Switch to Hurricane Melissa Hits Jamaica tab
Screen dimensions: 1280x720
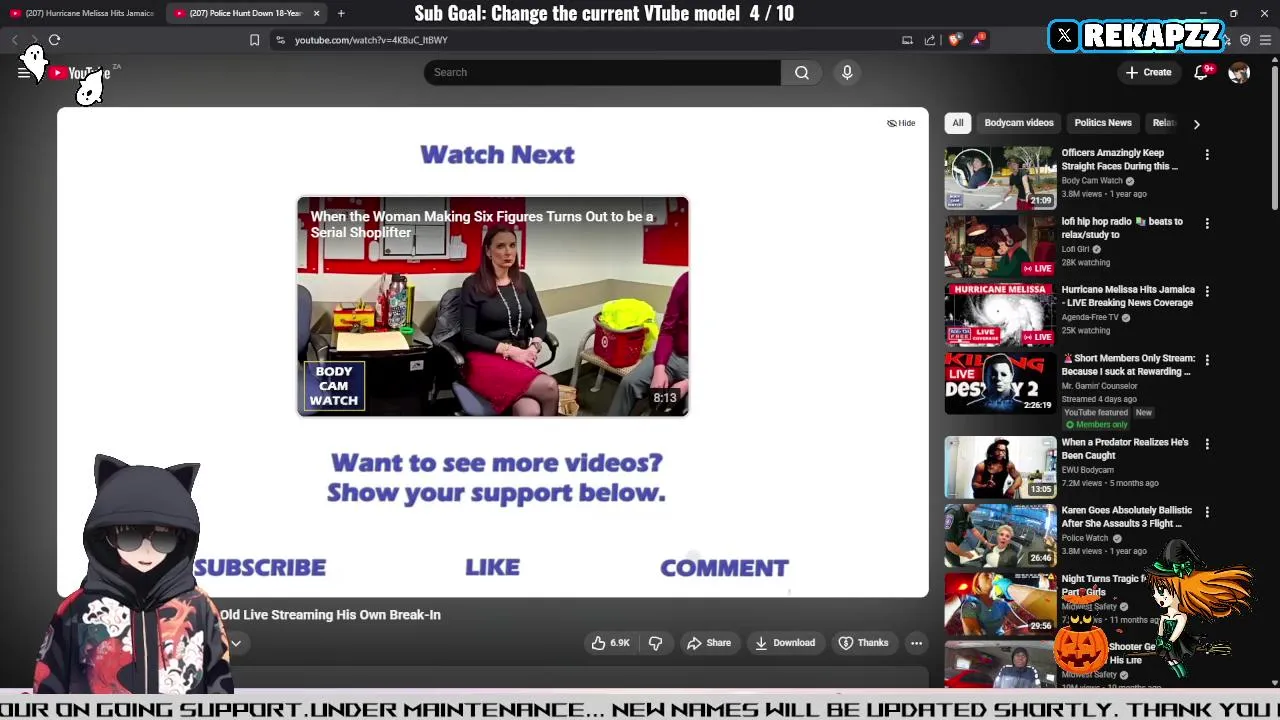[x=82, y=13]
